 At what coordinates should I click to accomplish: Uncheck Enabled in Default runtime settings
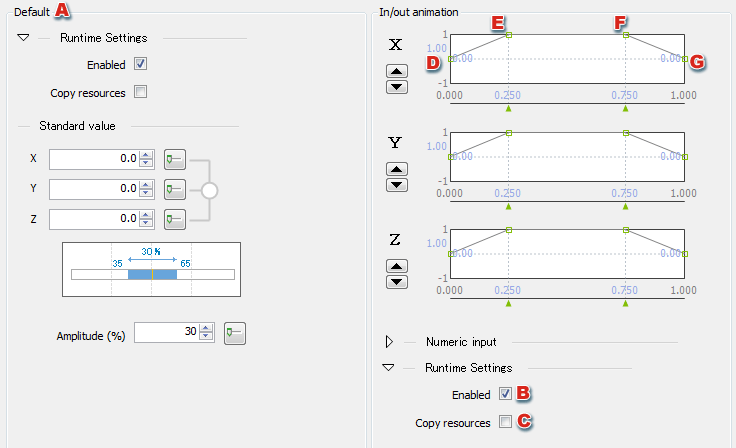tap(140, 65)
